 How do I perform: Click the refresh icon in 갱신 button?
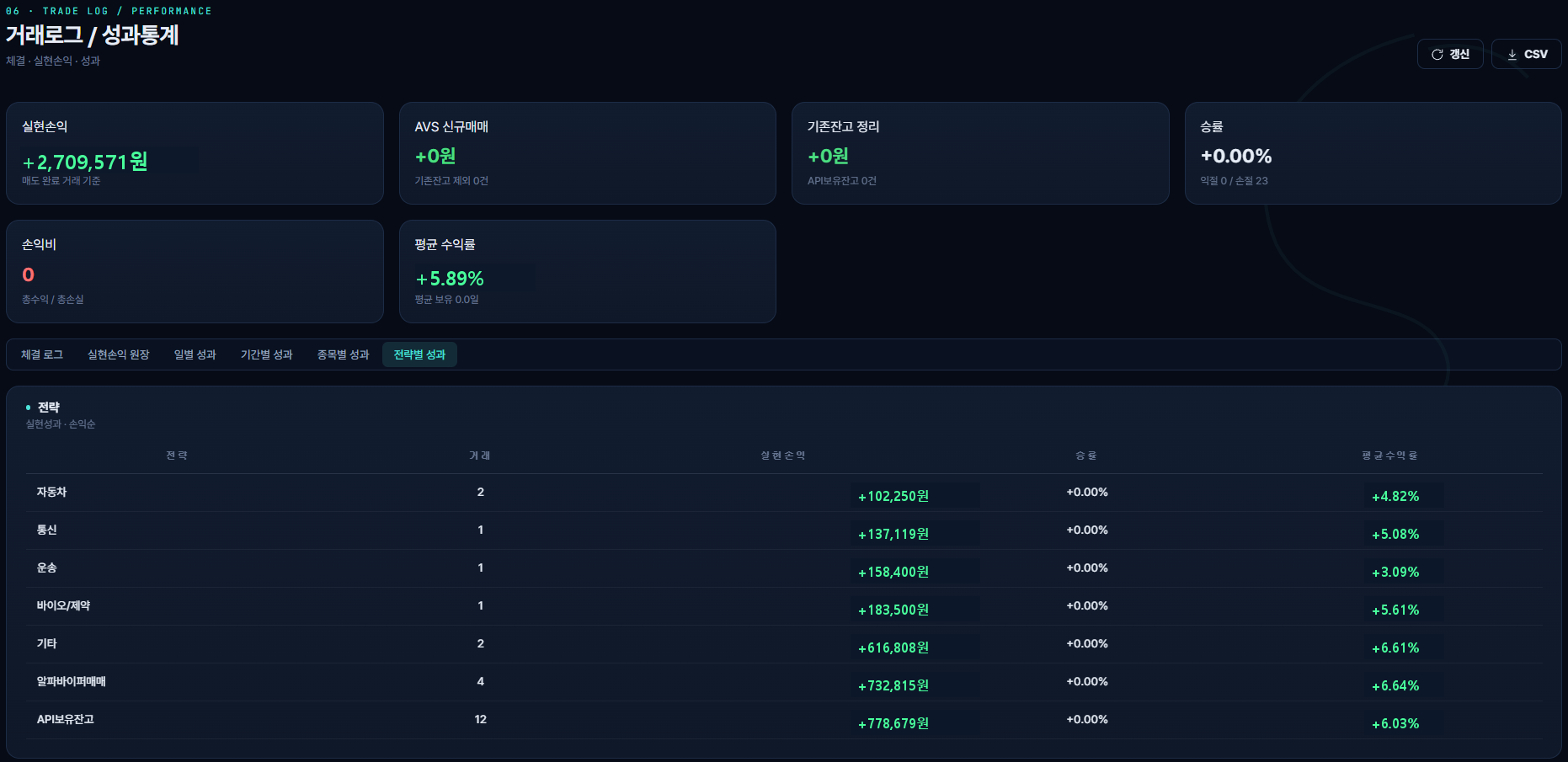[1437, 54]
